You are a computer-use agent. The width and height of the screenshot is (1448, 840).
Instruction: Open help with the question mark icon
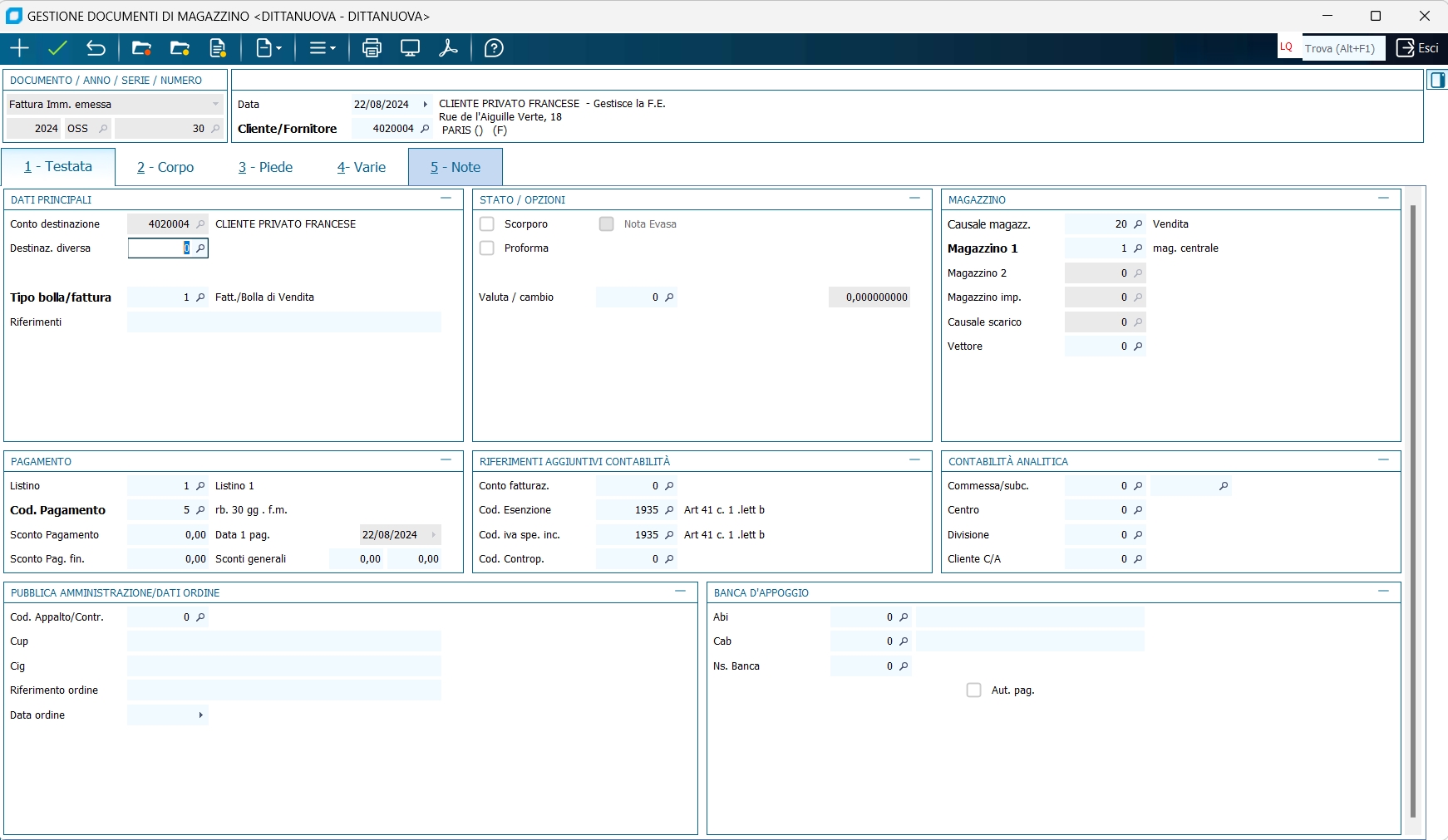coord(494,48)
